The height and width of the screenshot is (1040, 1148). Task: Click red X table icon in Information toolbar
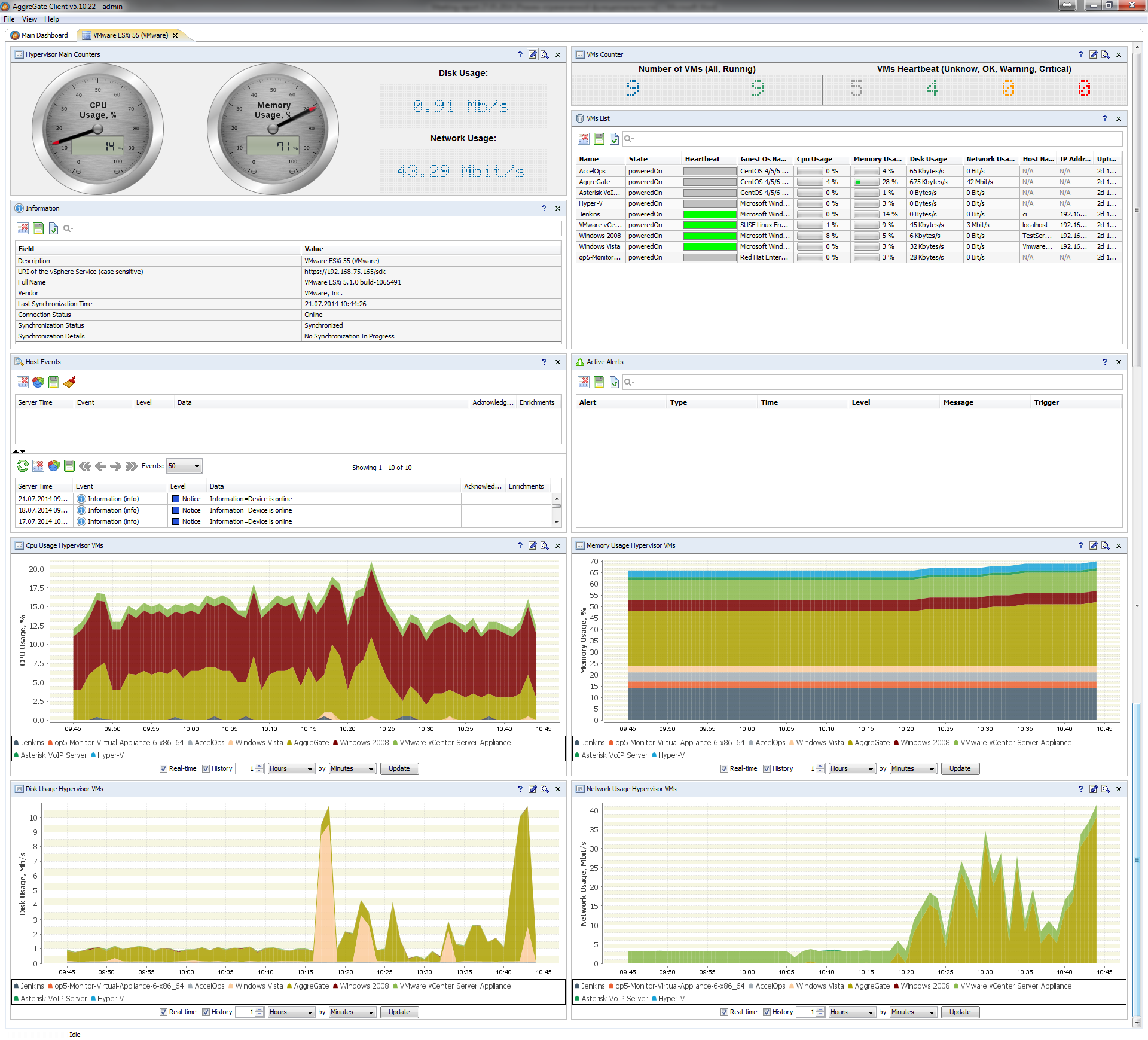coord(23,228)
